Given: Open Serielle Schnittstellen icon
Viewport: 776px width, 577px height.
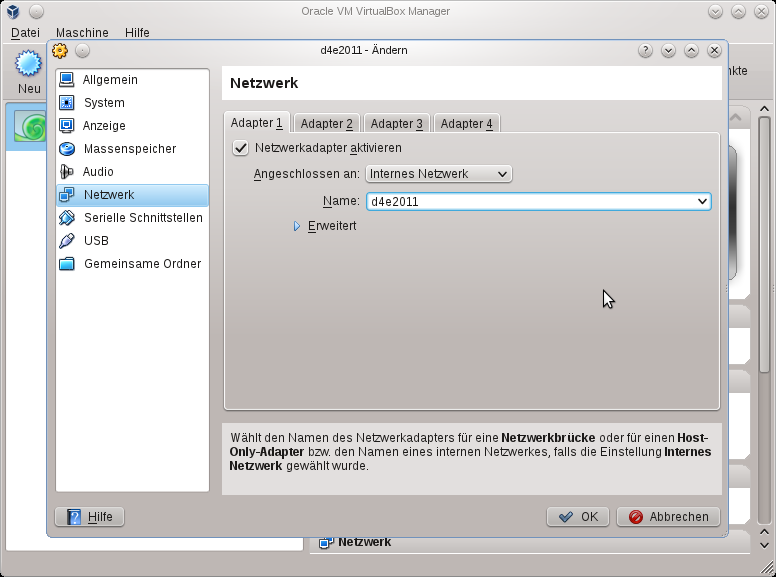Looking at the screenshot, I should 66,218.
